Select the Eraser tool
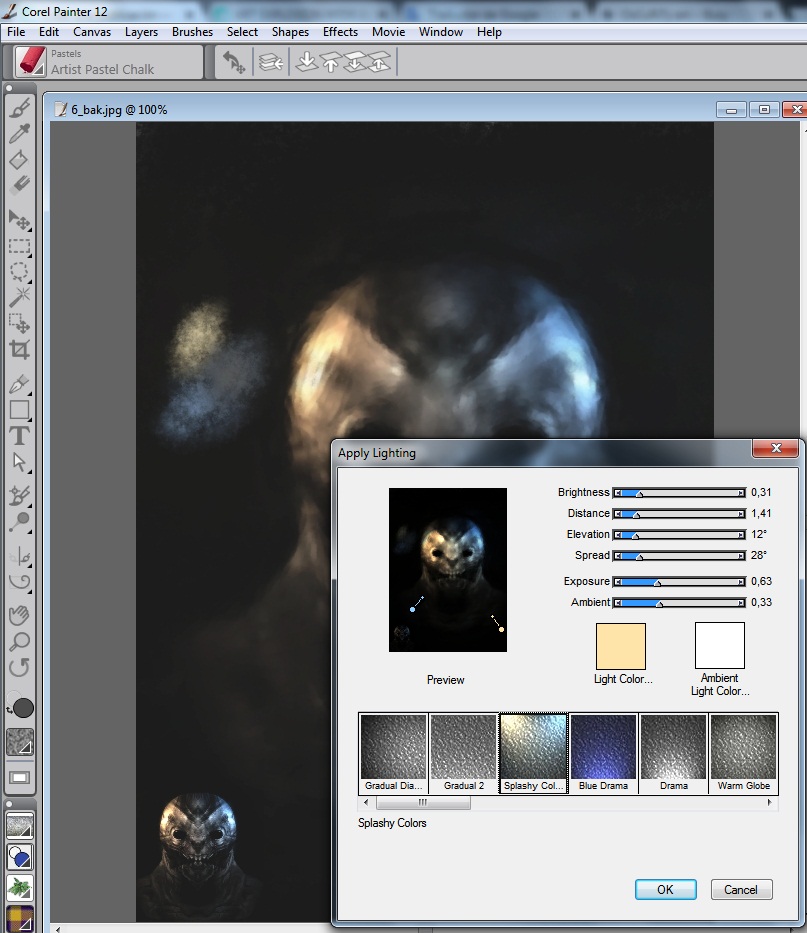Screen dimensions: 807x933 19,184
